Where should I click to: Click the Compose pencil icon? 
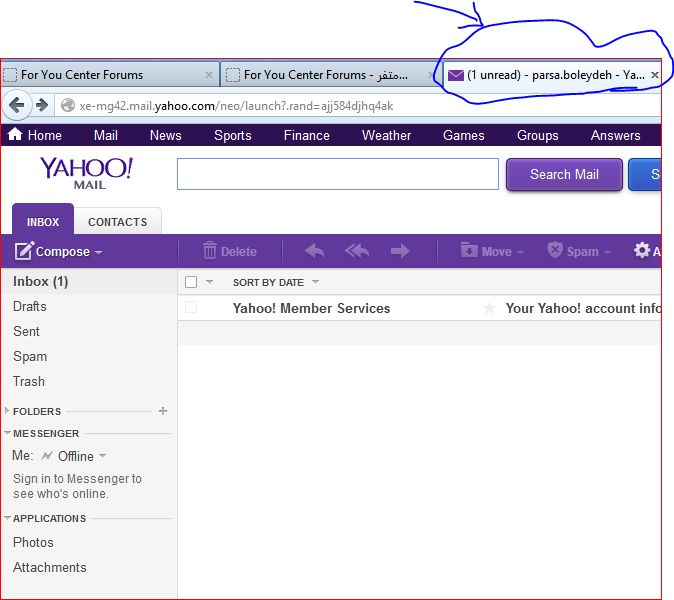point(24,251)
